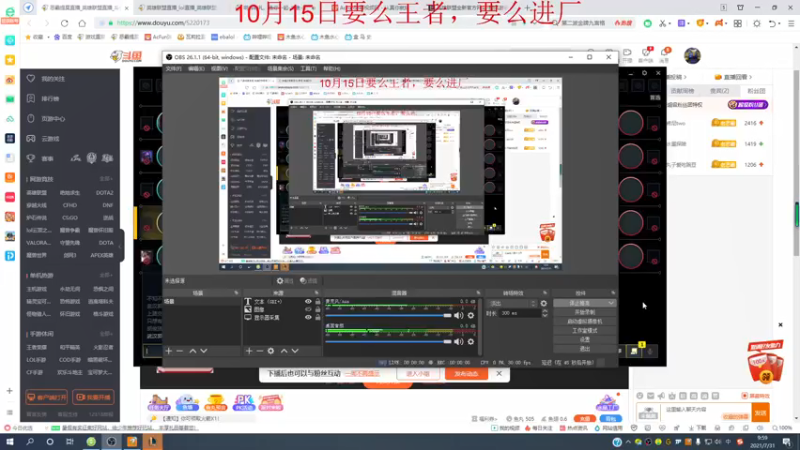
Task: Click 开始录制 to start recording
Action: (585, 312)
